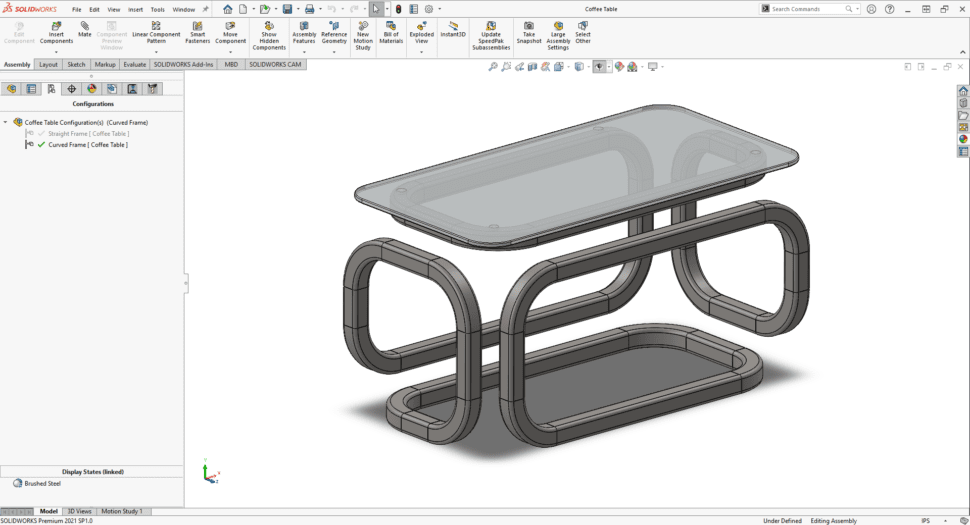970x525 pixels.
Task: Insert a Bill of Materials
Action: [x=391, y=32]
